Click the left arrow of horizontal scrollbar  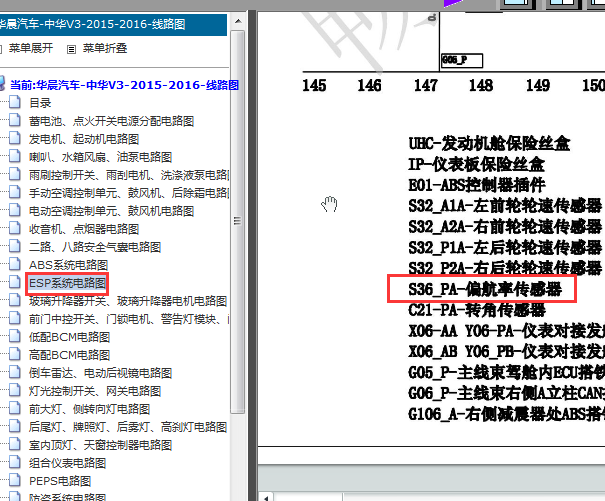(x=266, y=497)
